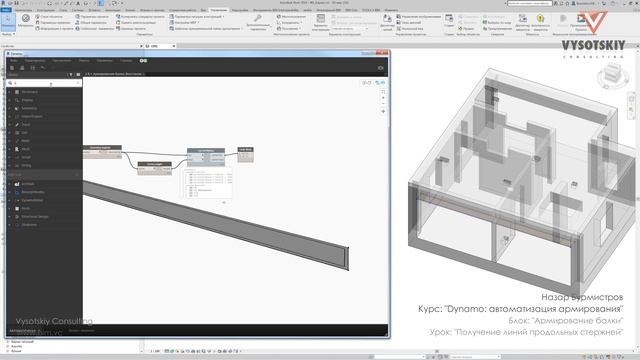Screen dimensions: 640x360
Task: Open Object Styles (Стили объектов)
Action: pyautogui.click(x=49, y=17)
